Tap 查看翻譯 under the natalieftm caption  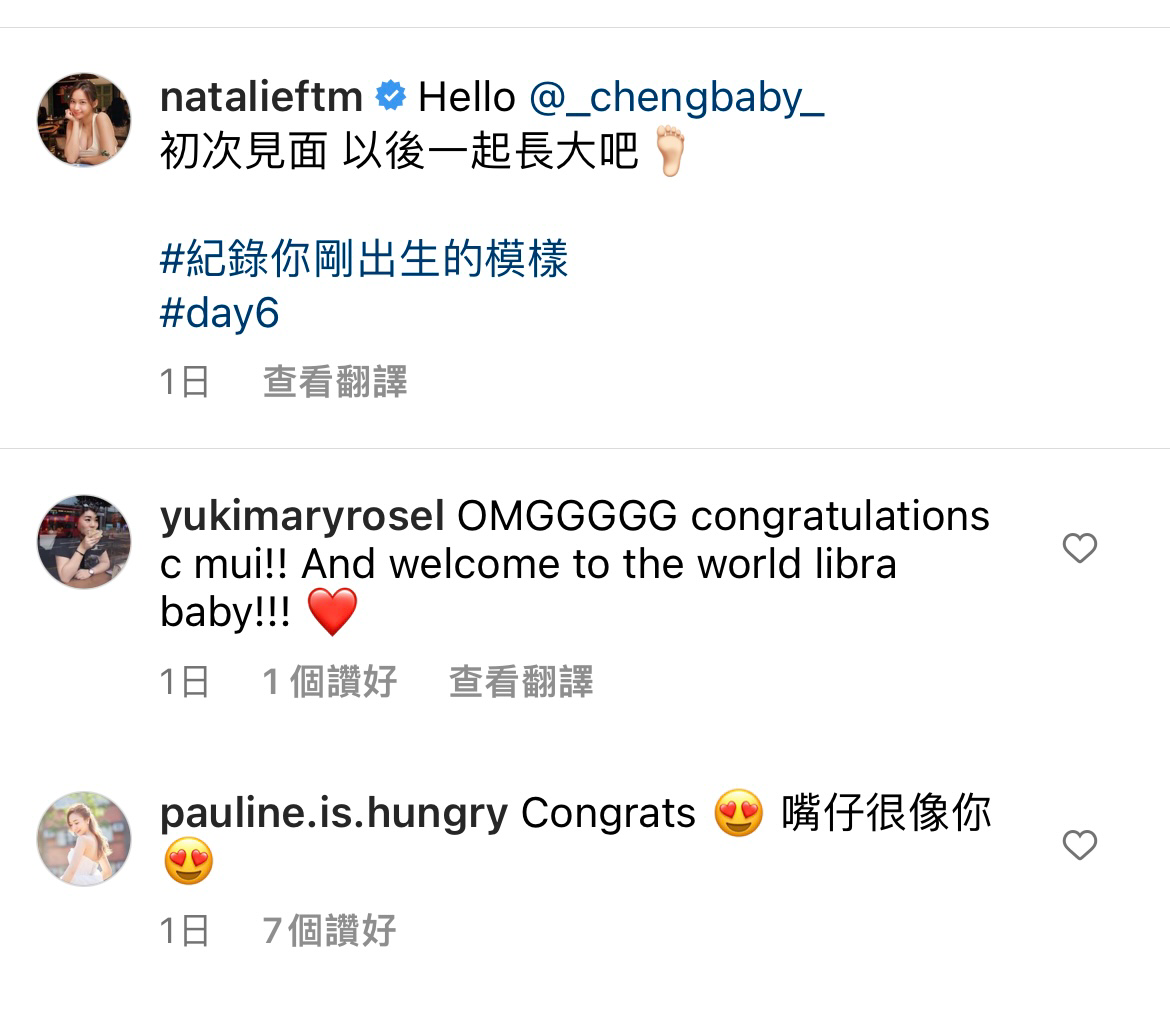tap(335, 382)
